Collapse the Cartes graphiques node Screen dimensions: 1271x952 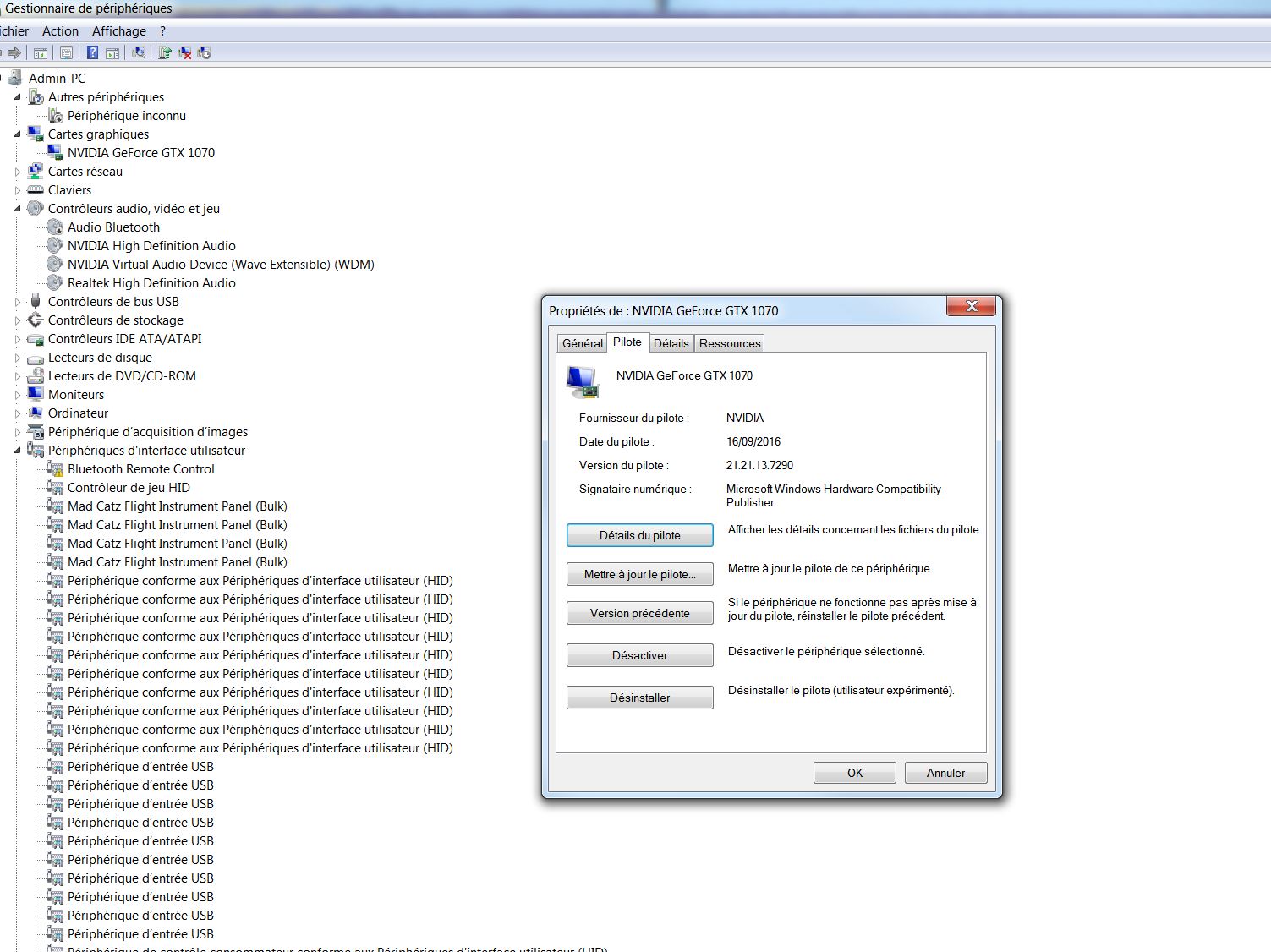[18, 134]
